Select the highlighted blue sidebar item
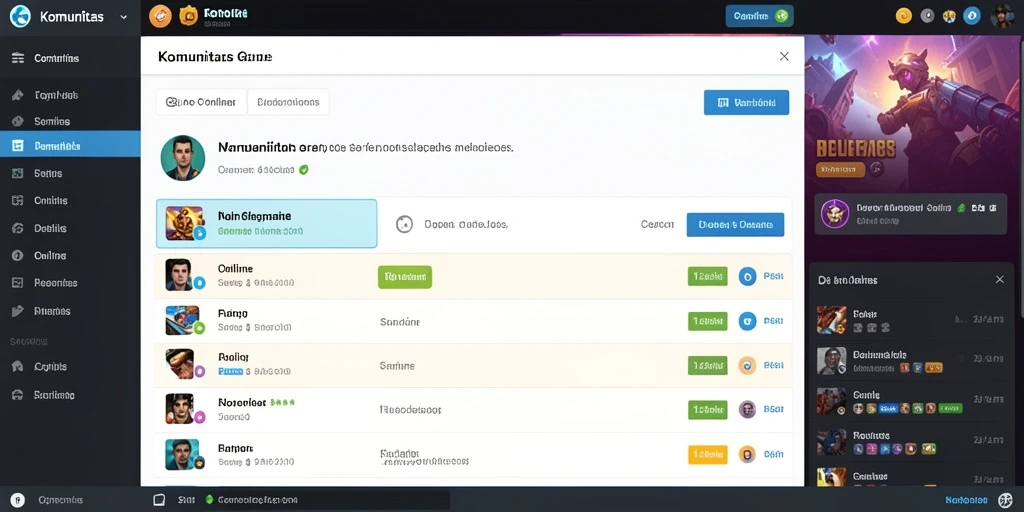Screen dimensions: 1024x512 [x=70, y=146]
